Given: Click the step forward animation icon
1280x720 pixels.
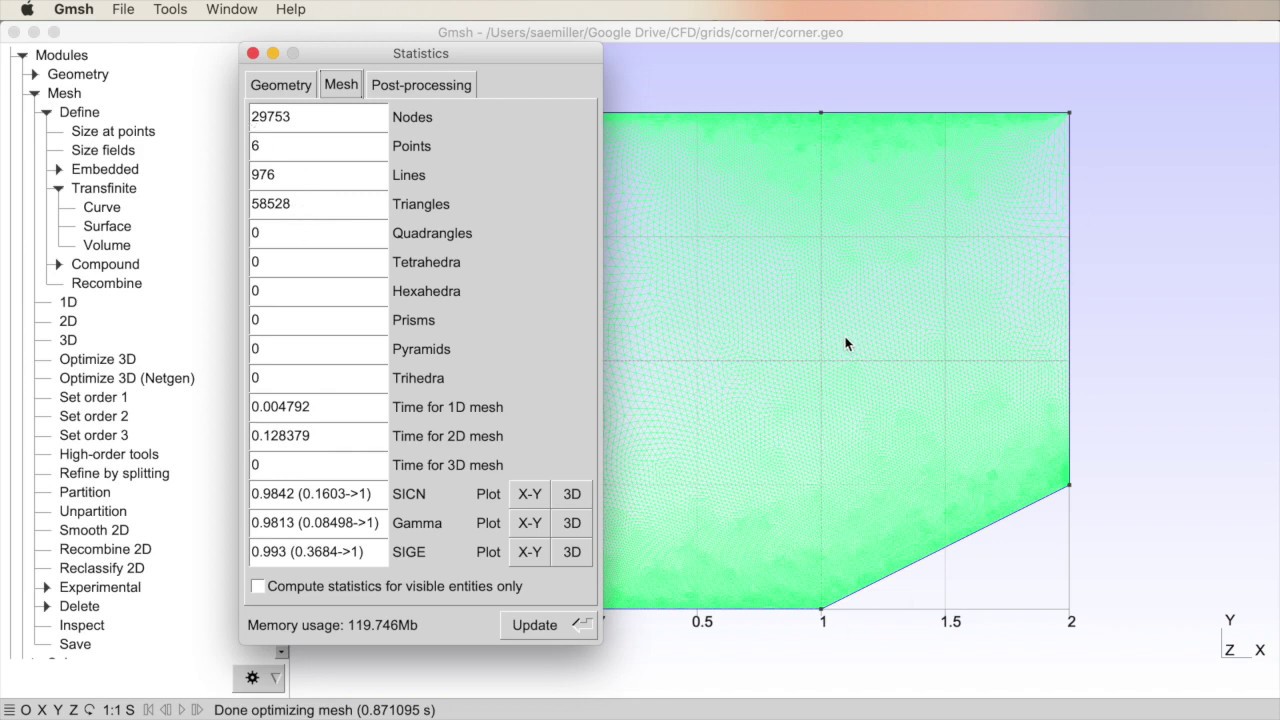Looking at the screenshot, I should [x=197, y=710].
